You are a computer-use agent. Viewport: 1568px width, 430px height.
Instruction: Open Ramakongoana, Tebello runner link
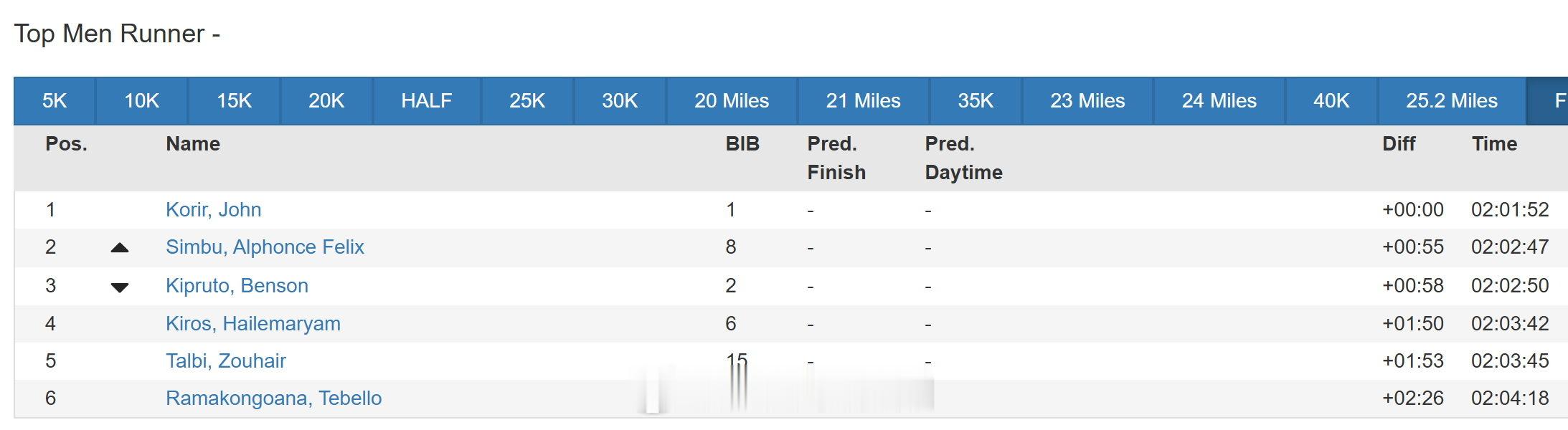coord(273,398)
